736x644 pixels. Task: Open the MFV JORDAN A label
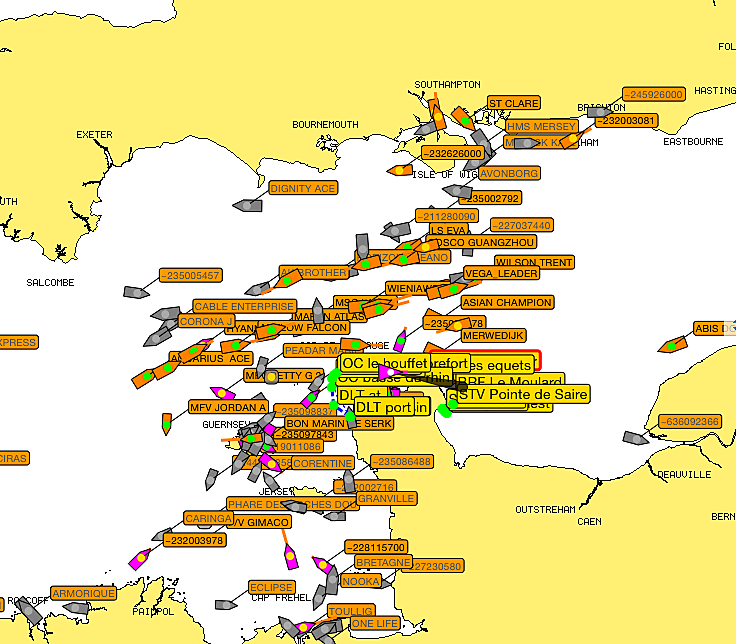click(x=228, y=407)
